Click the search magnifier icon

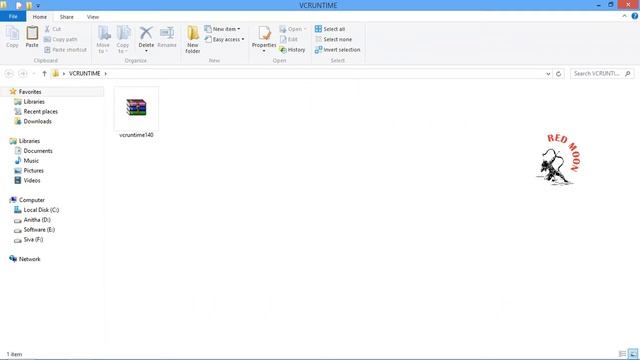(x=628, y=73)
